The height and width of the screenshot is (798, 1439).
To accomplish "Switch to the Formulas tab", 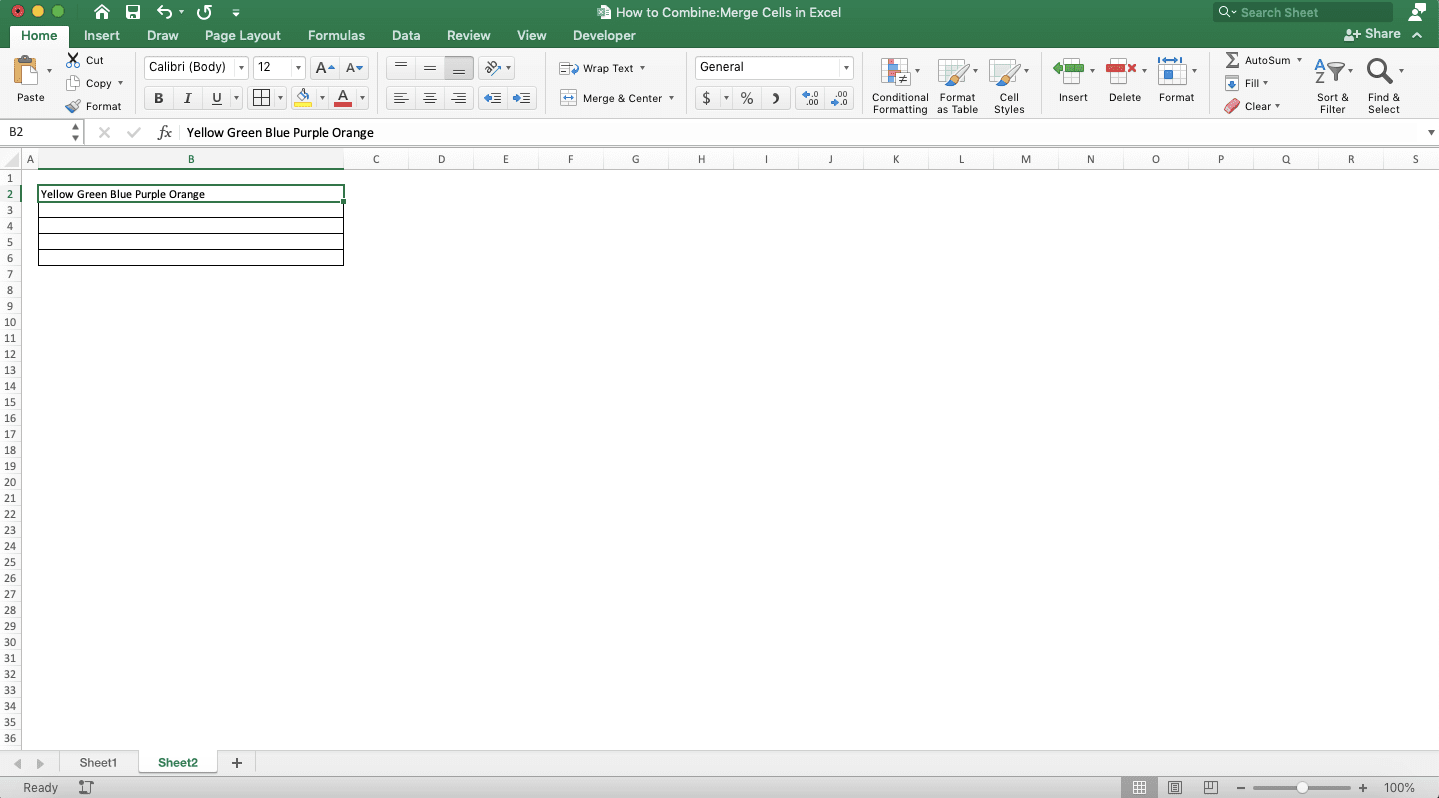I will (336, 35).
